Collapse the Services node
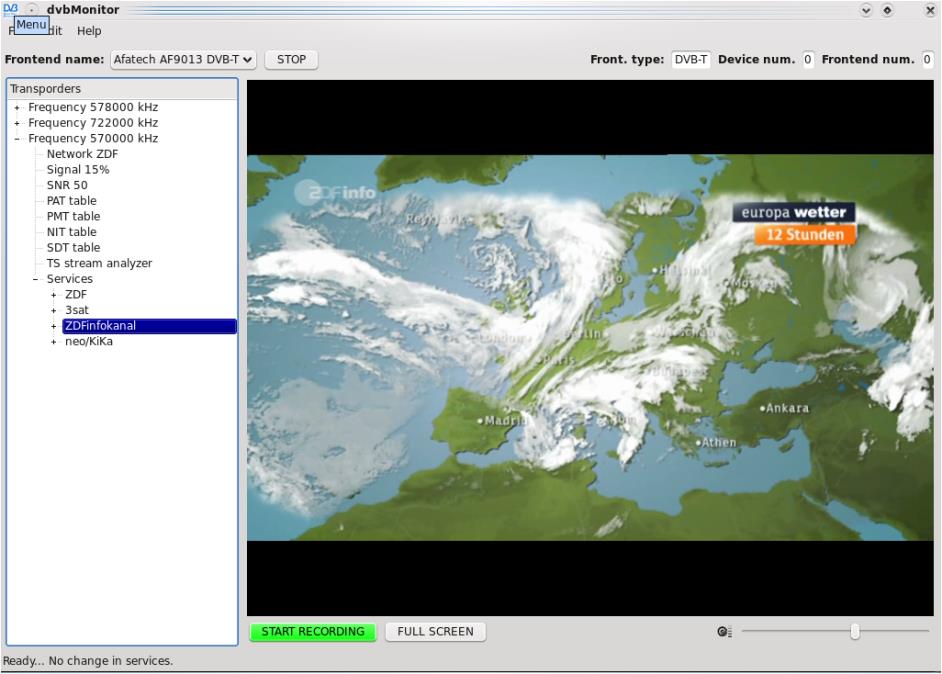The width and height of the screenshot is (942, 674). (x=35, y=279)
